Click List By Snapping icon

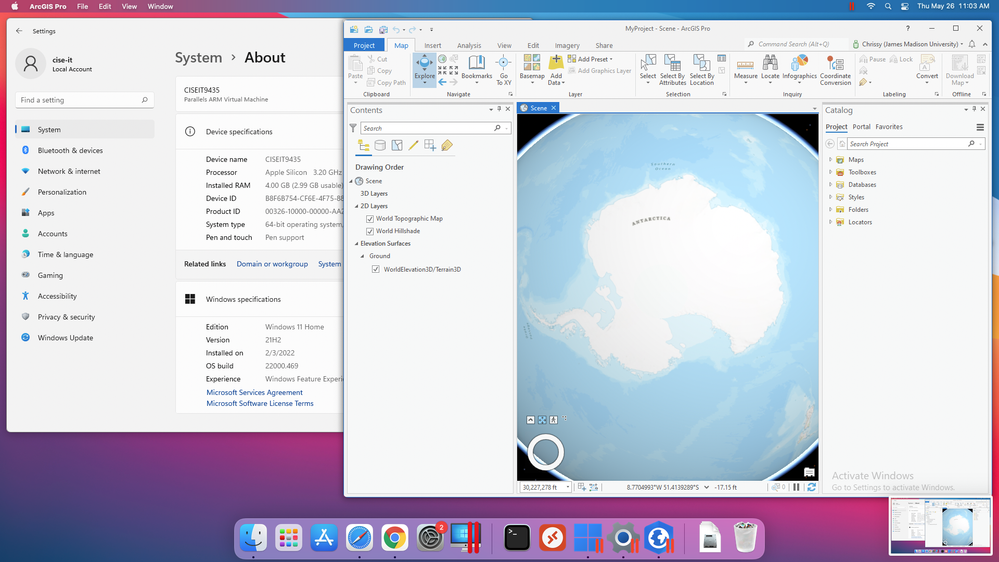pos(430,146)
